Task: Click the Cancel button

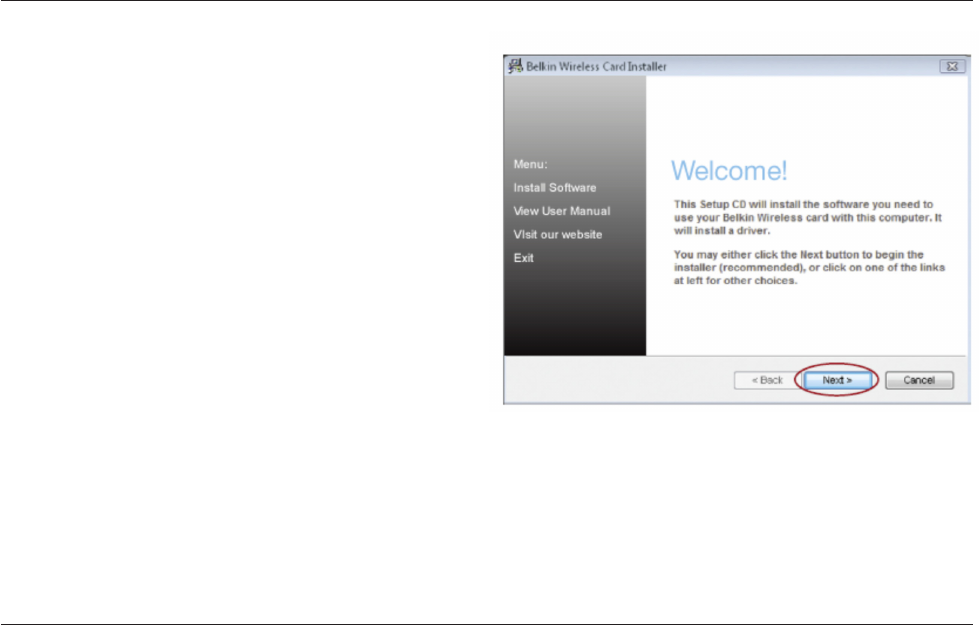Action: click(919, 380)
